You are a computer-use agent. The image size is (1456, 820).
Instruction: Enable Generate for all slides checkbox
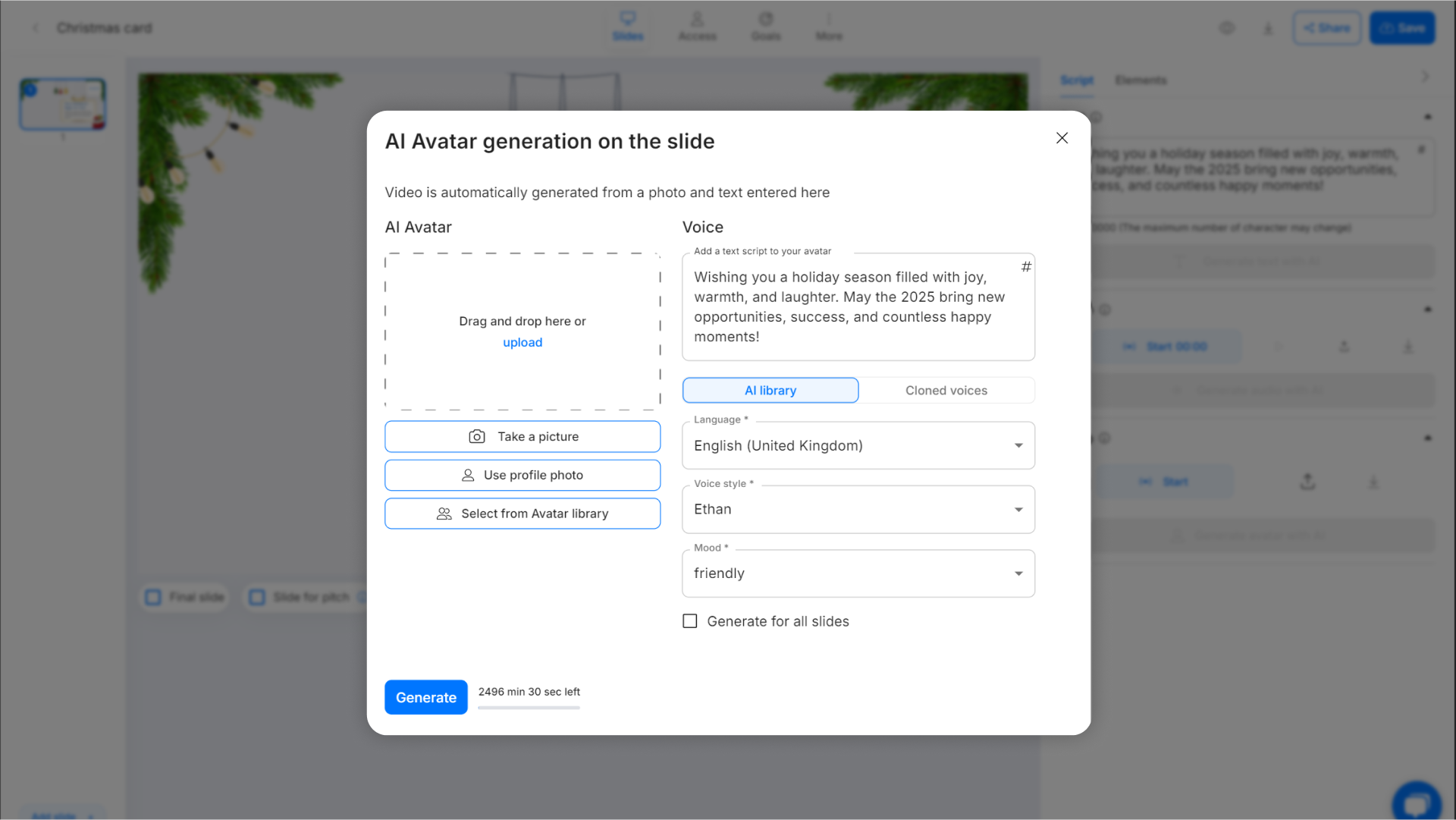pyautogui.click(x=690, y=621)
